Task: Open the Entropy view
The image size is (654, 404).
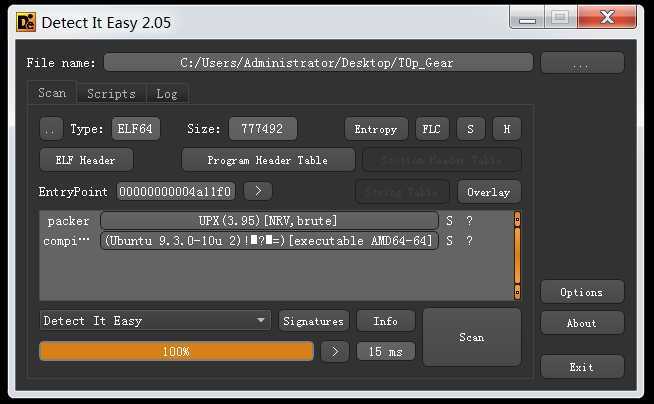Action: 376,129
